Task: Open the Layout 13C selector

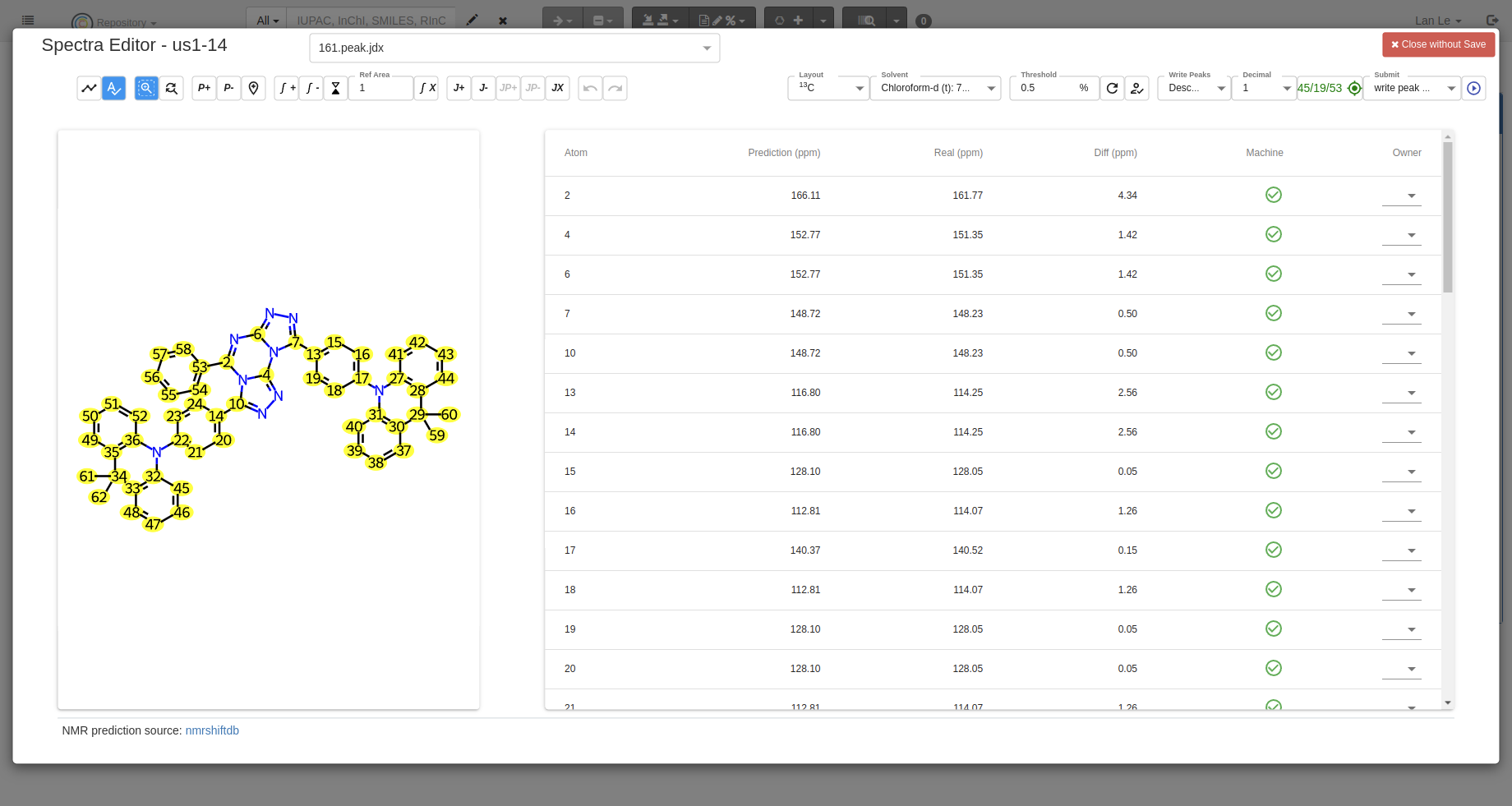Action: click(828, 88)
